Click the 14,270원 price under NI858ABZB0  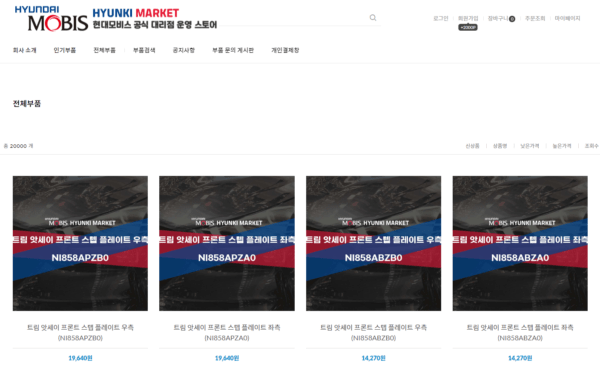tap(373, 358)
